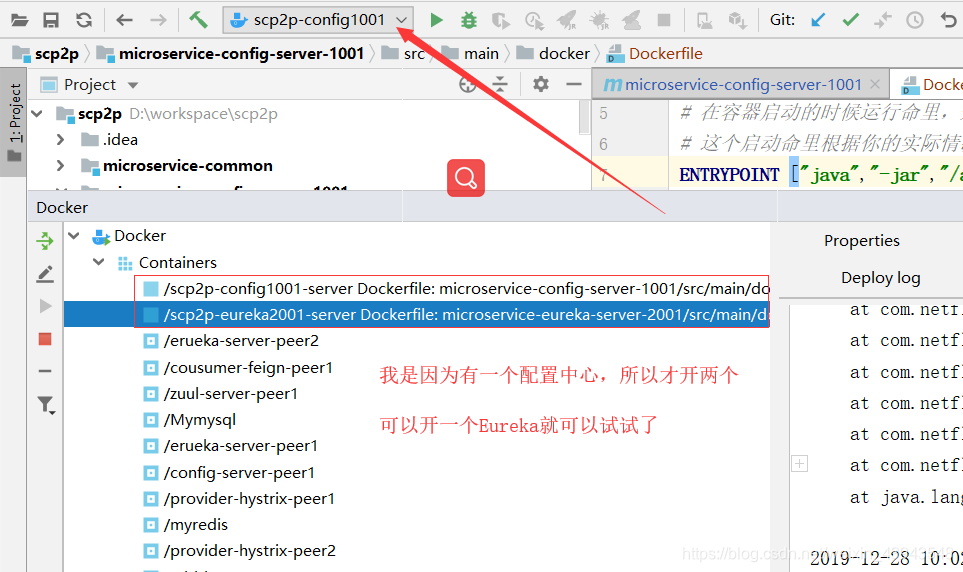The width and height of the screenshot is (963, 572).
Task: Close the microservice-config-server-1001 editor tab
Action: [875, 85]
